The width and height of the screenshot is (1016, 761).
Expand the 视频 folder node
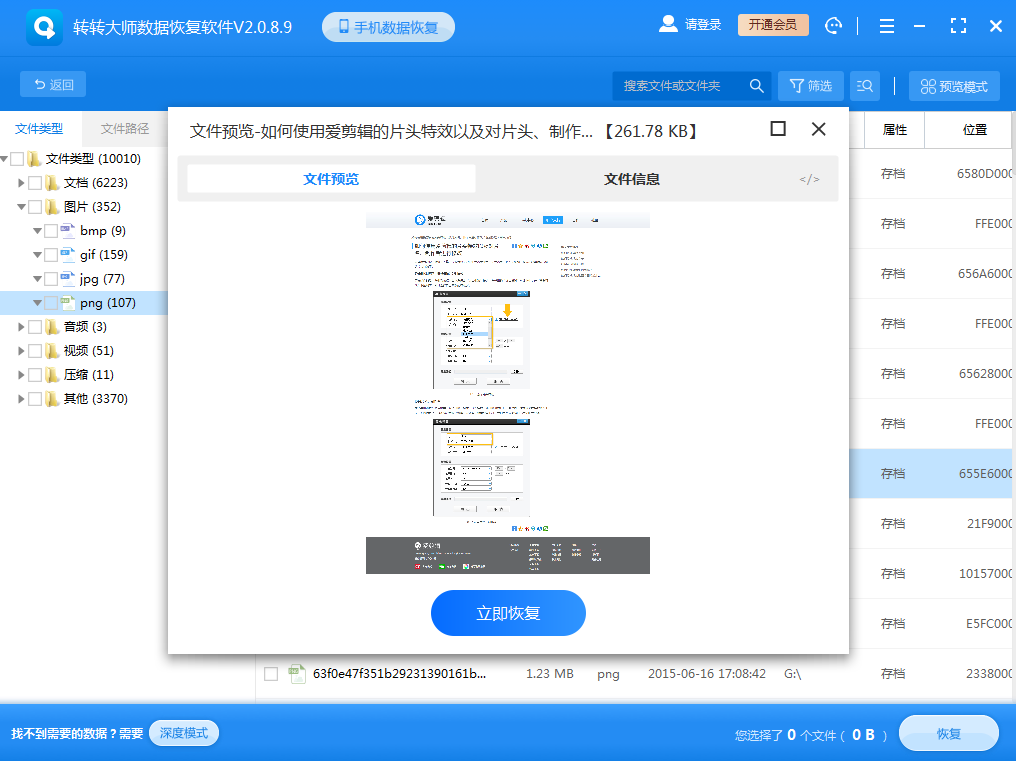(22, 350)
